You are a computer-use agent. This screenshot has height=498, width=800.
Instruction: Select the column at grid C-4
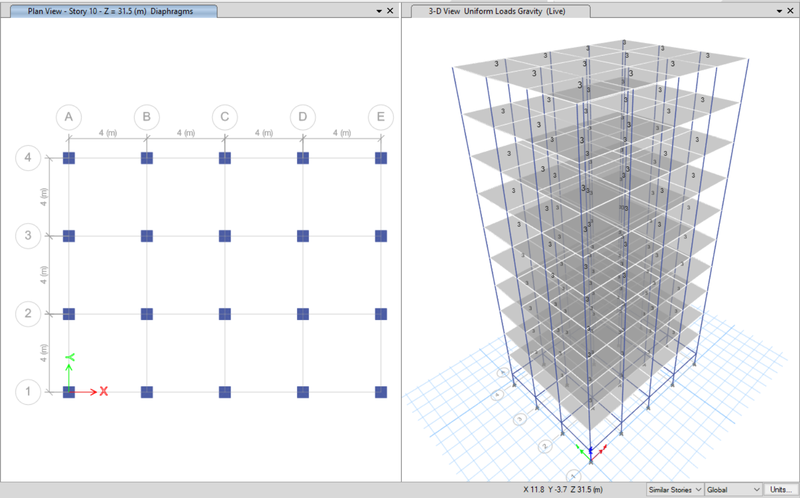point(225,158)
